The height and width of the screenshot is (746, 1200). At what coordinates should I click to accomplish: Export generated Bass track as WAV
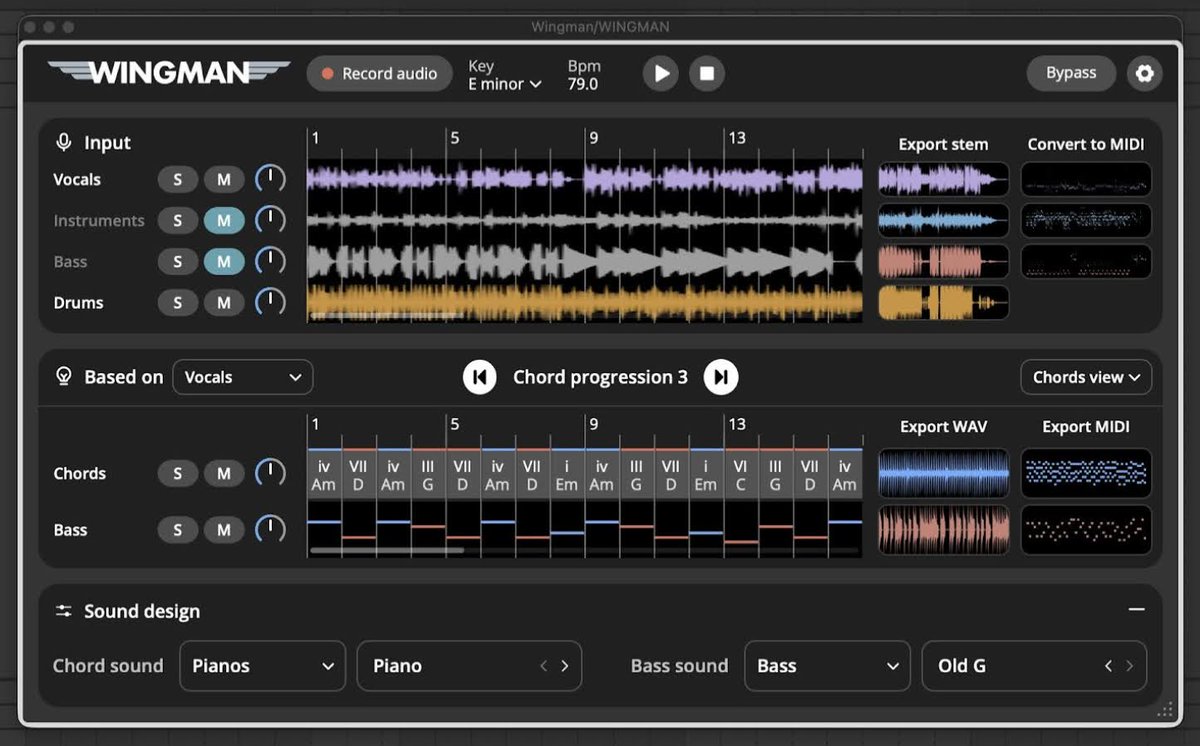click(943, 530)
